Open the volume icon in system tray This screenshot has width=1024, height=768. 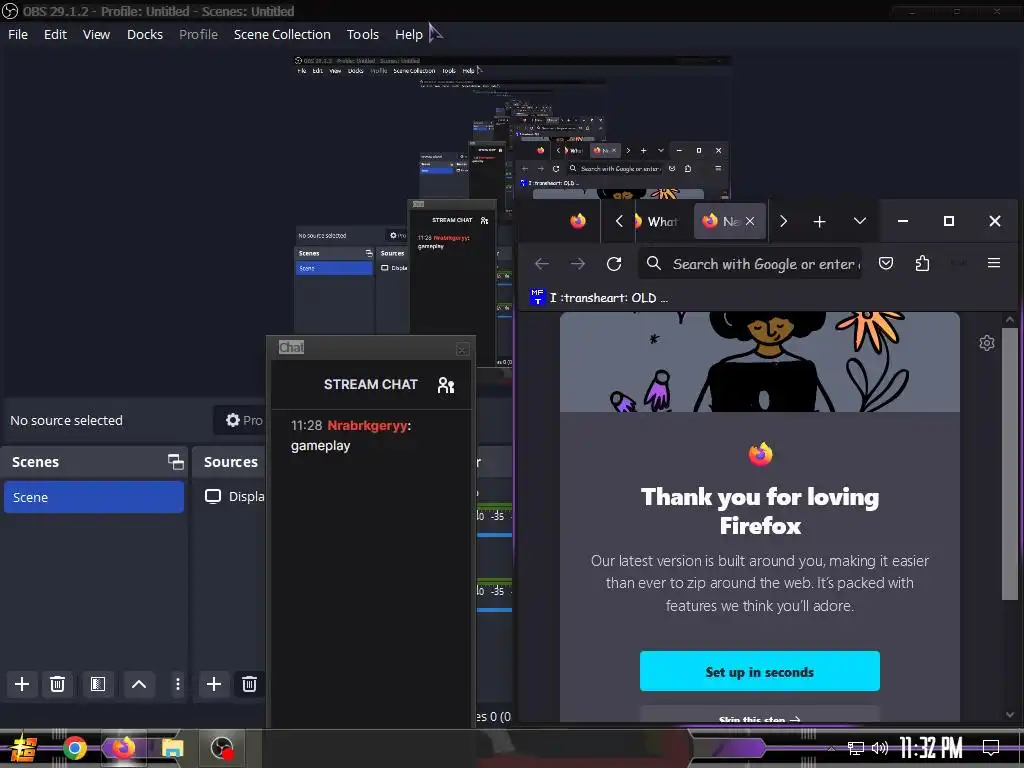pos(880,748)
